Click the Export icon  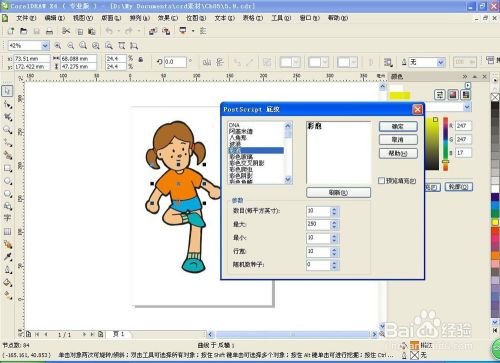[166, 31]
